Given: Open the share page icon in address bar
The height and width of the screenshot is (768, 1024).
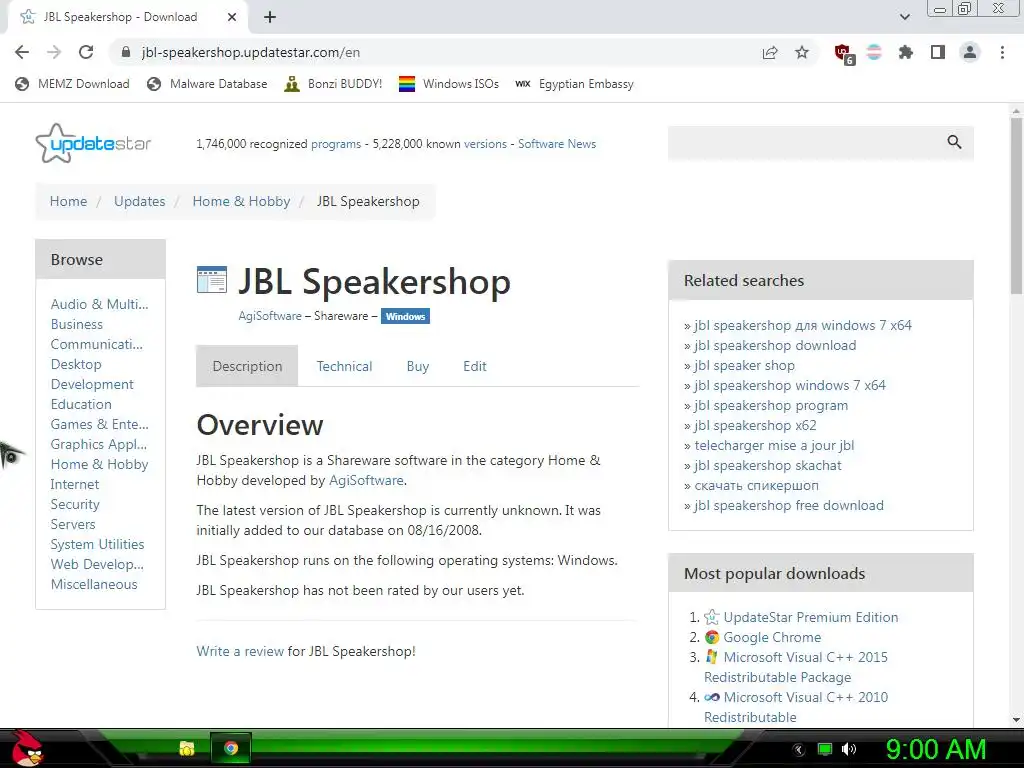Looking at the screenshot, I should [770, 52].
